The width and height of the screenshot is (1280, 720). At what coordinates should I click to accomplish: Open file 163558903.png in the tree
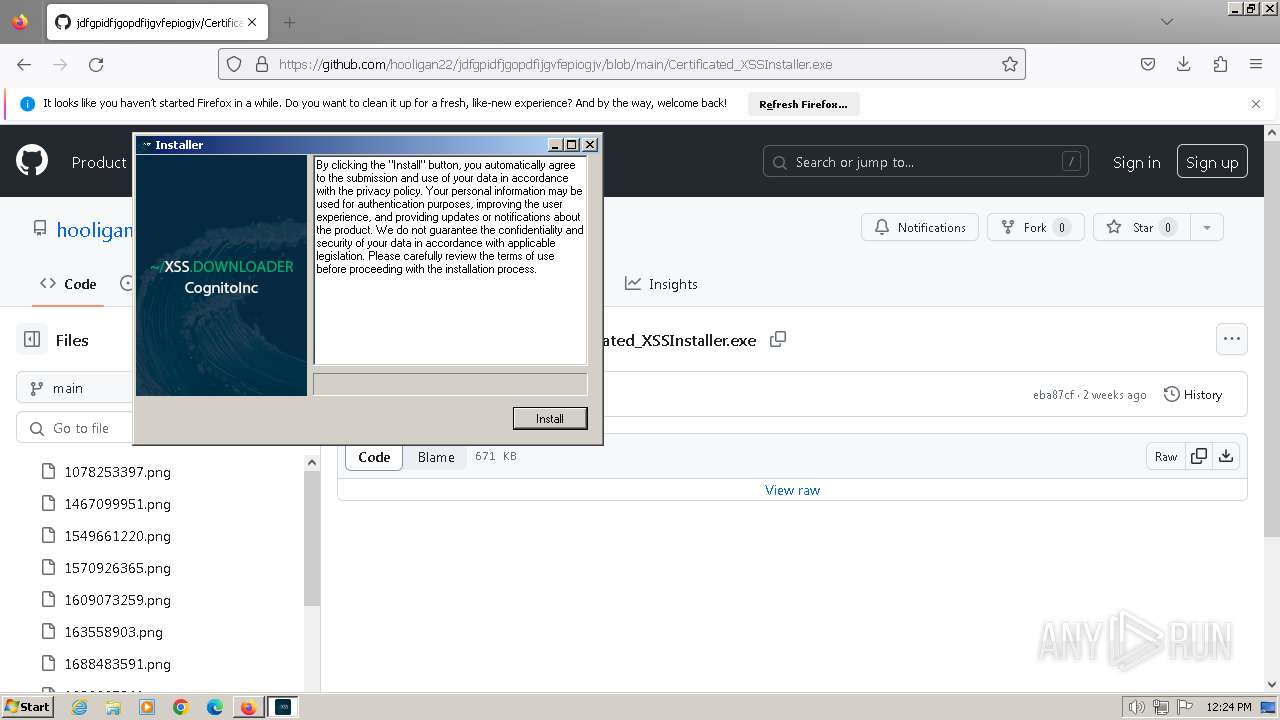pyautogui.click(x=113, y=632)
